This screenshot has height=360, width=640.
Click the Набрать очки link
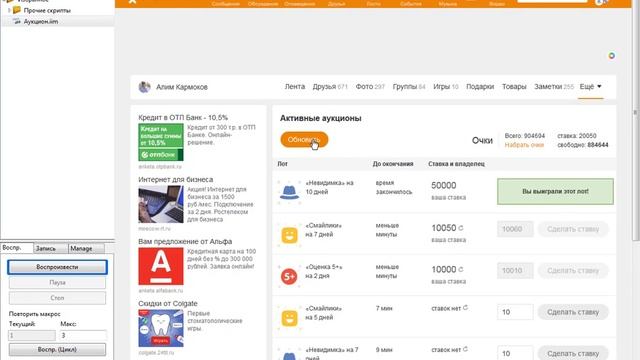(524, 145)
